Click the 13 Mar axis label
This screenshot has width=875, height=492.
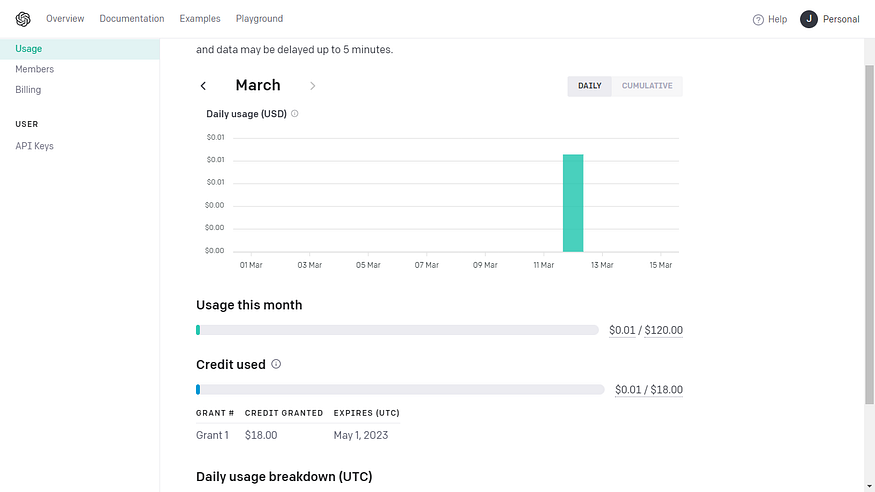pos(602,266)
